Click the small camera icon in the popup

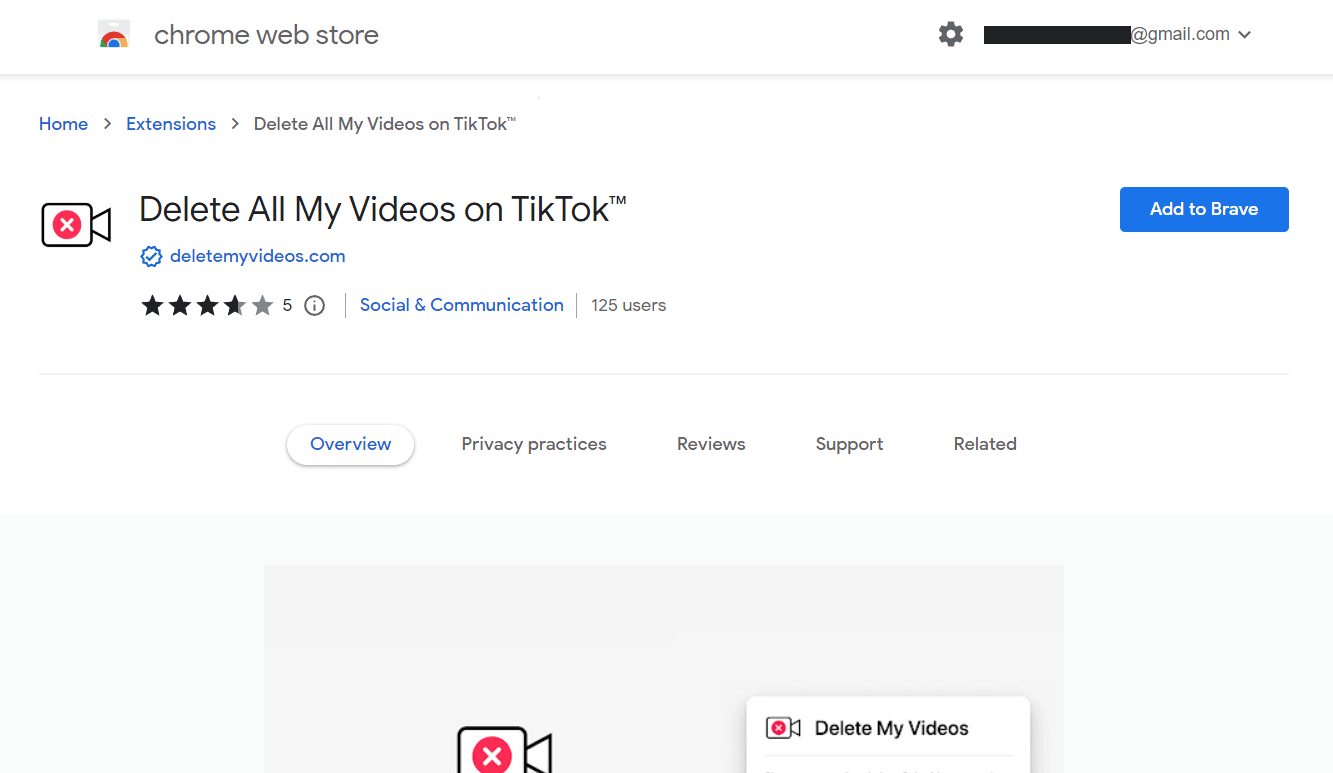783,728
